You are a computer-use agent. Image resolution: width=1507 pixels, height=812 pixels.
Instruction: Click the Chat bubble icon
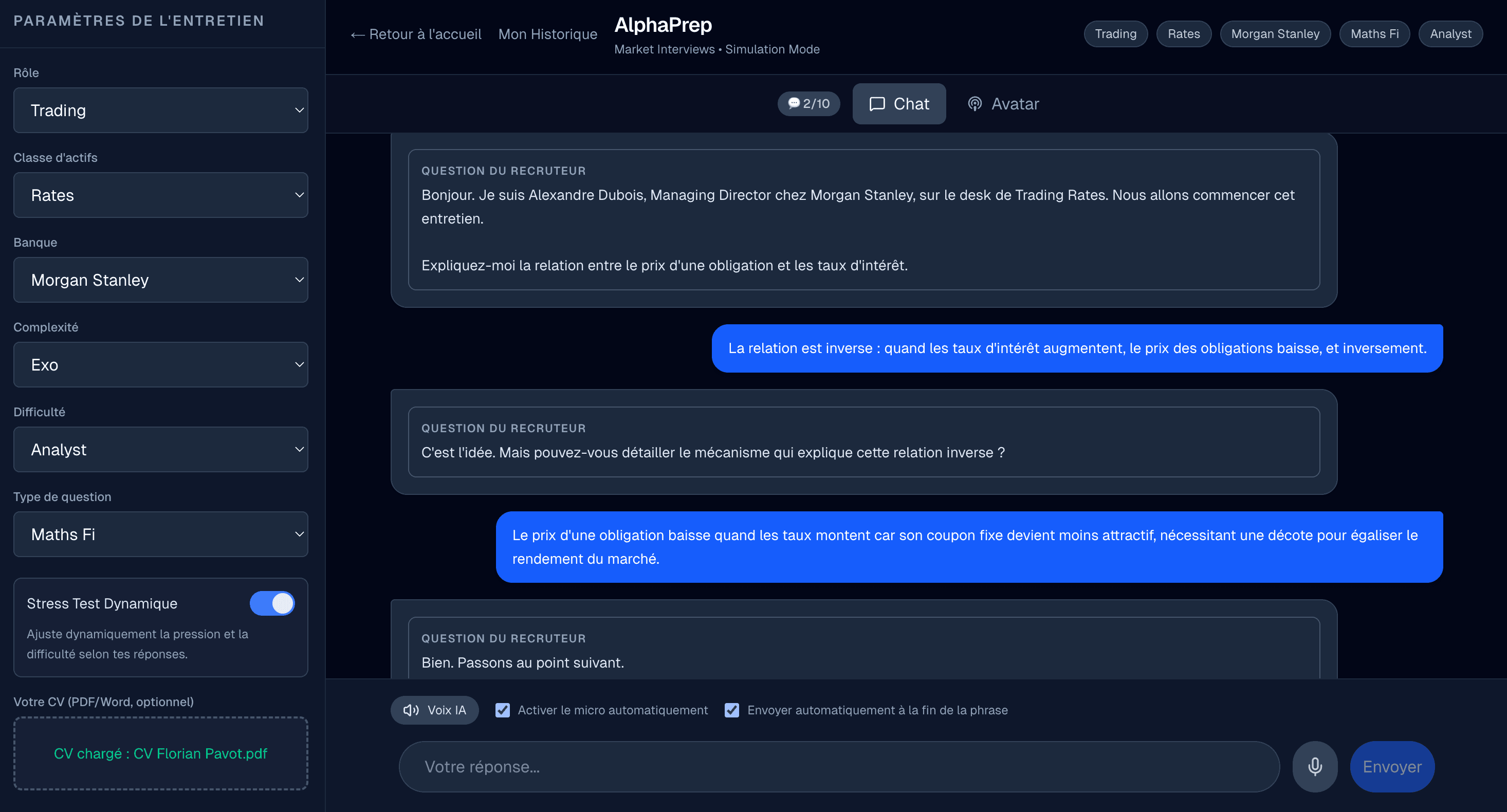point(877,103)
